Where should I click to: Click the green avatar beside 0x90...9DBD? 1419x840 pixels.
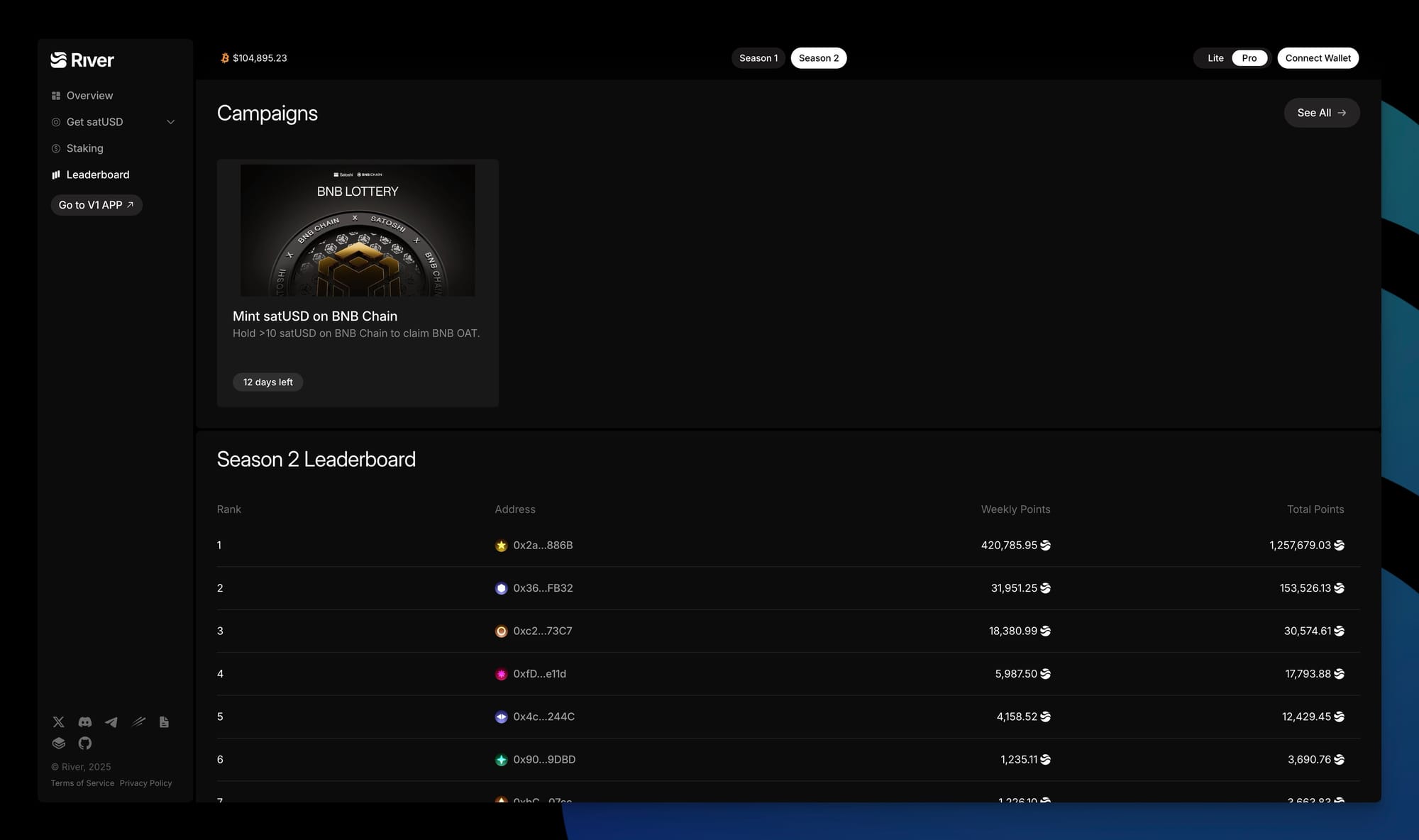click(501, 760)
